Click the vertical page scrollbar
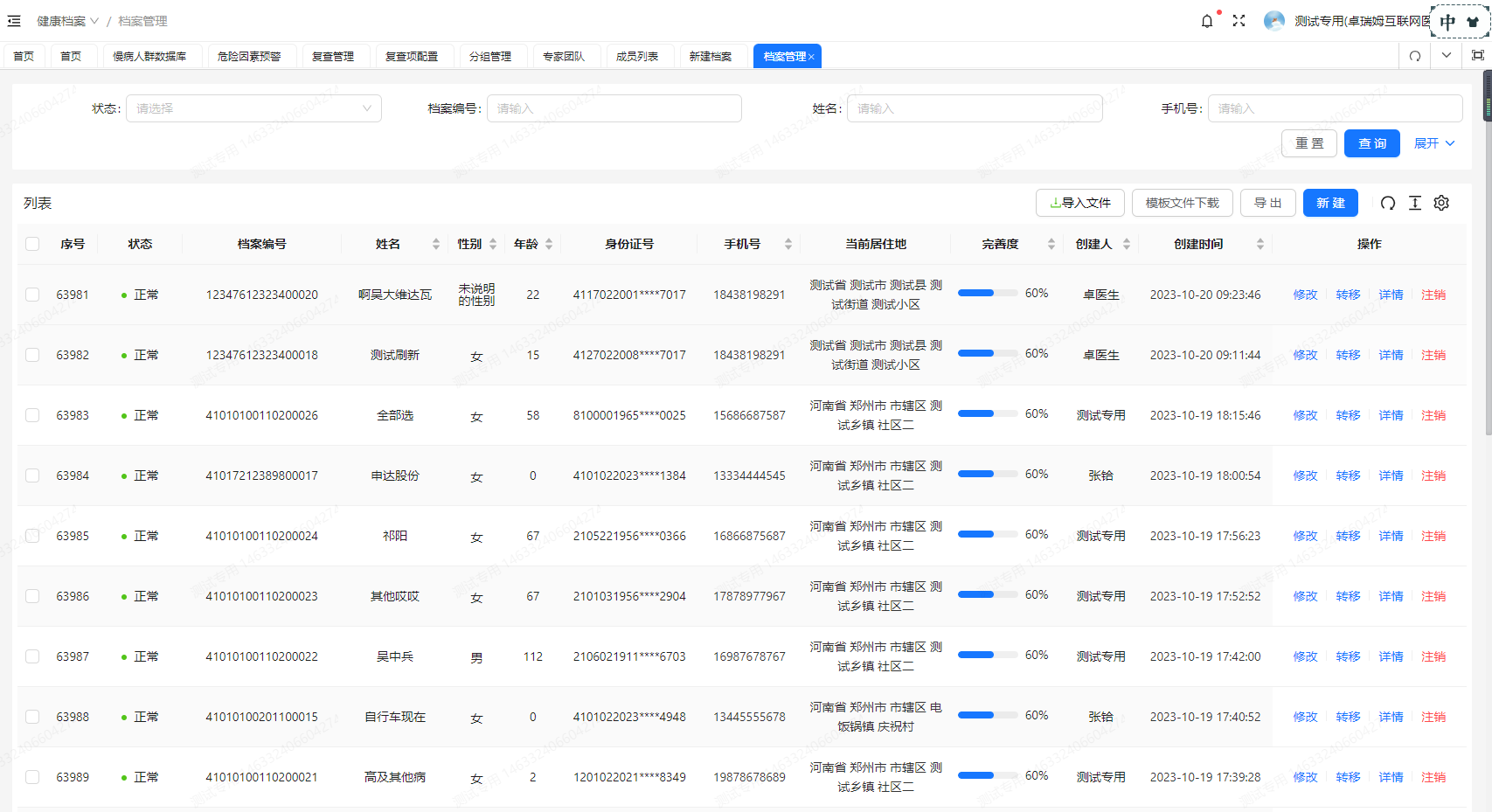The height and width of the screenshot is (812, 1492). 1488,253
